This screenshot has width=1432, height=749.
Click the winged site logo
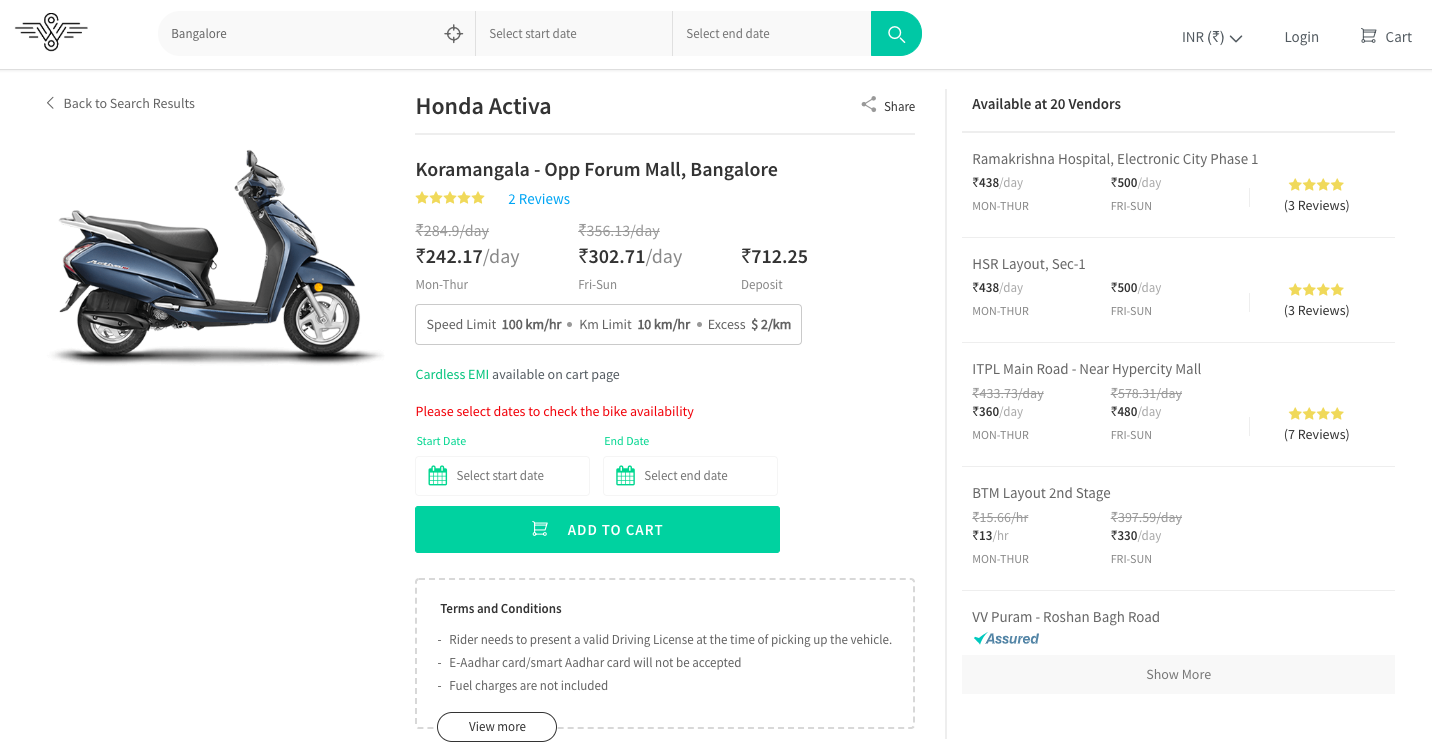click(x=51, y=33)
